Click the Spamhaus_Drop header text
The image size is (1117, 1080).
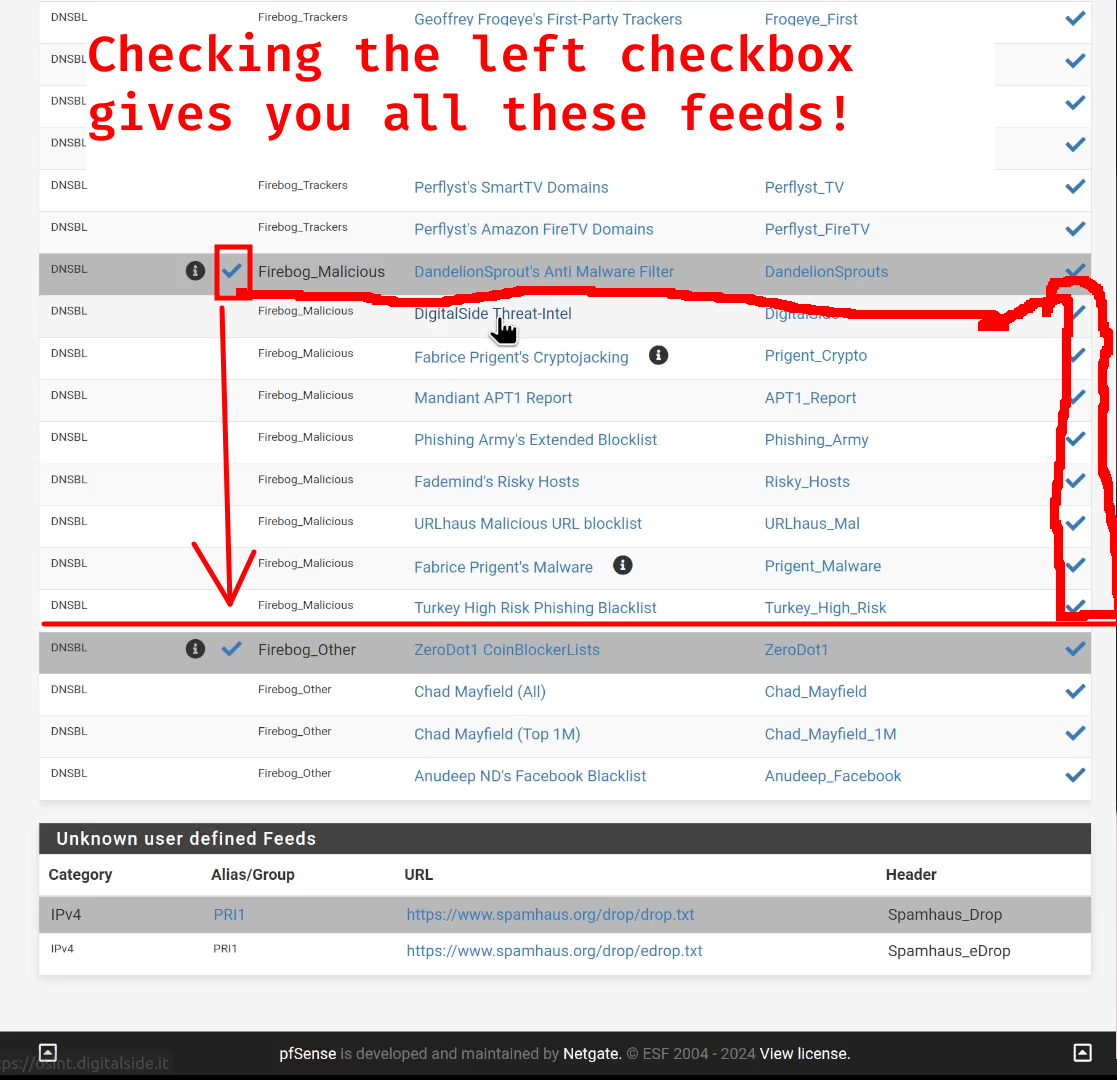(945, 914)
